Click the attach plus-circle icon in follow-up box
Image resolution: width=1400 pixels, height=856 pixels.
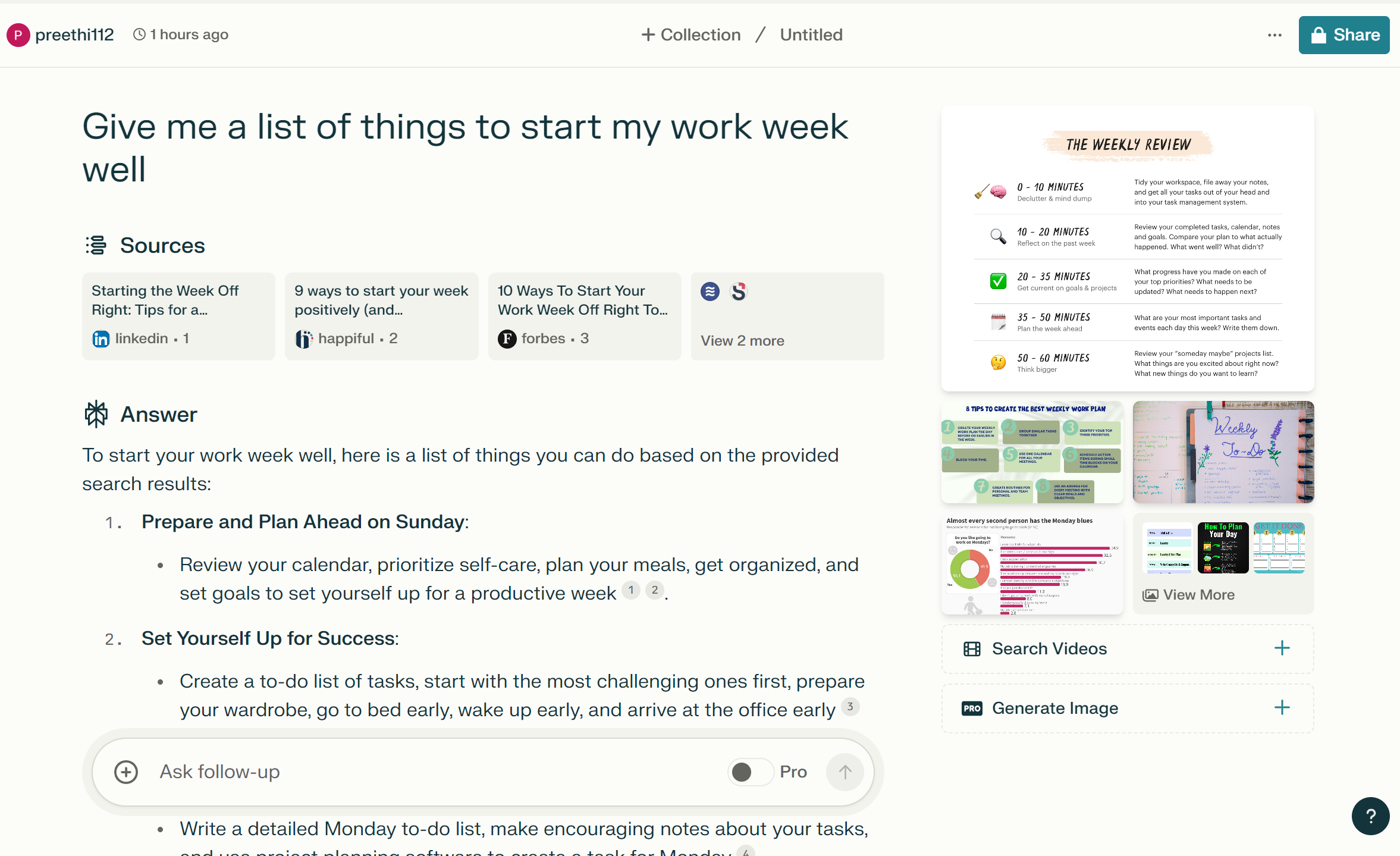point(126,772)
